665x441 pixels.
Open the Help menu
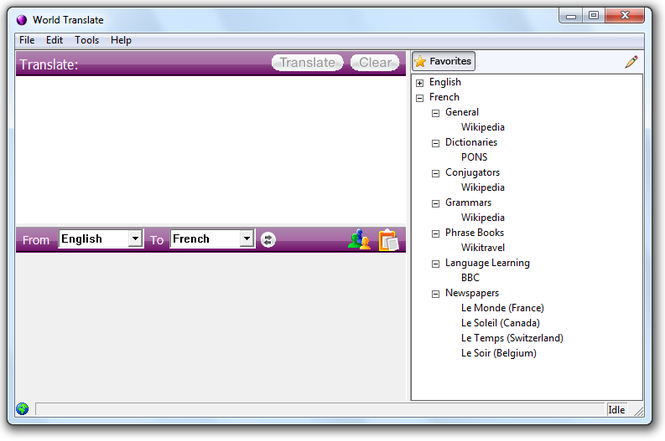tap(121, 40)
